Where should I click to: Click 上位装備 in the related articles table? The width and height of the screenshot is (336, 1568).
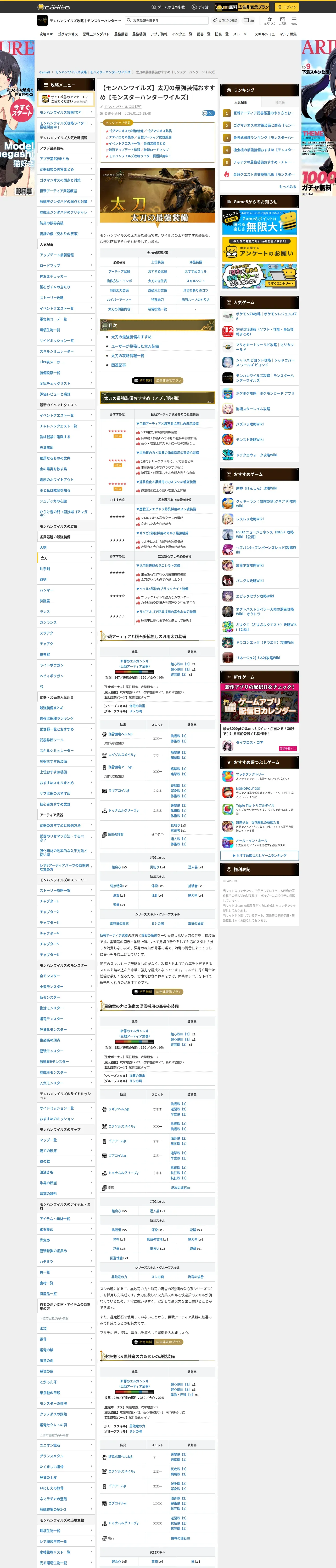tap(157, 262)
